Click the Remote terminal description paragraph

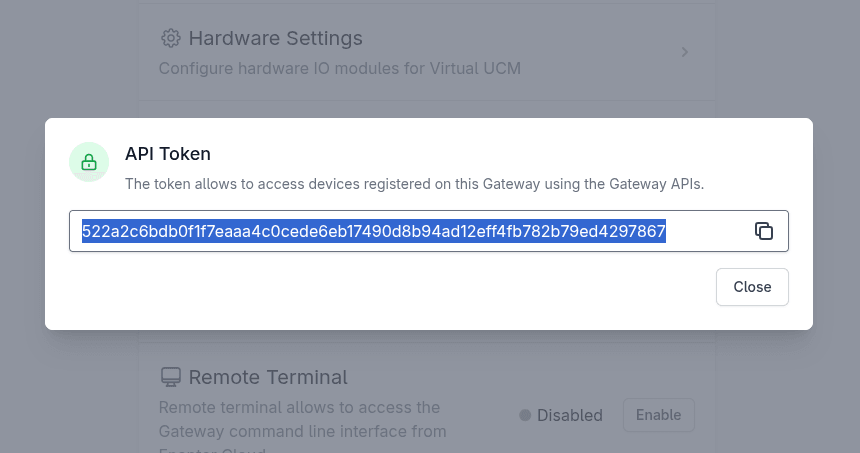click(300, 419)
